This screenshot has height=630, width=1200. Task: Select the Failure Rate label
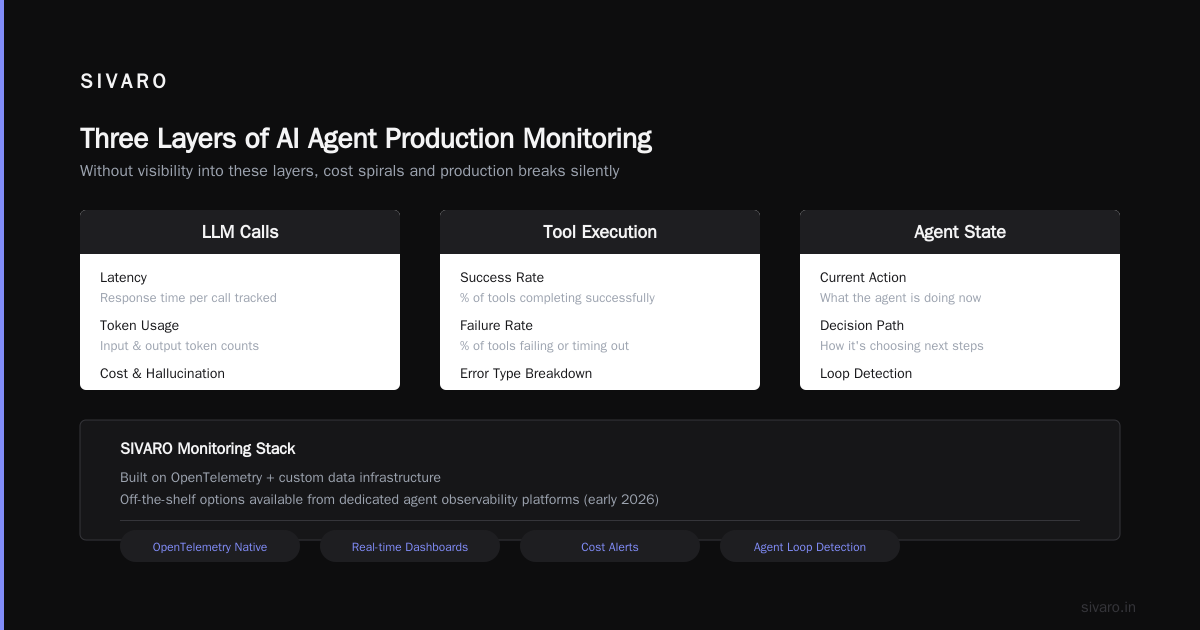point(496,325)
